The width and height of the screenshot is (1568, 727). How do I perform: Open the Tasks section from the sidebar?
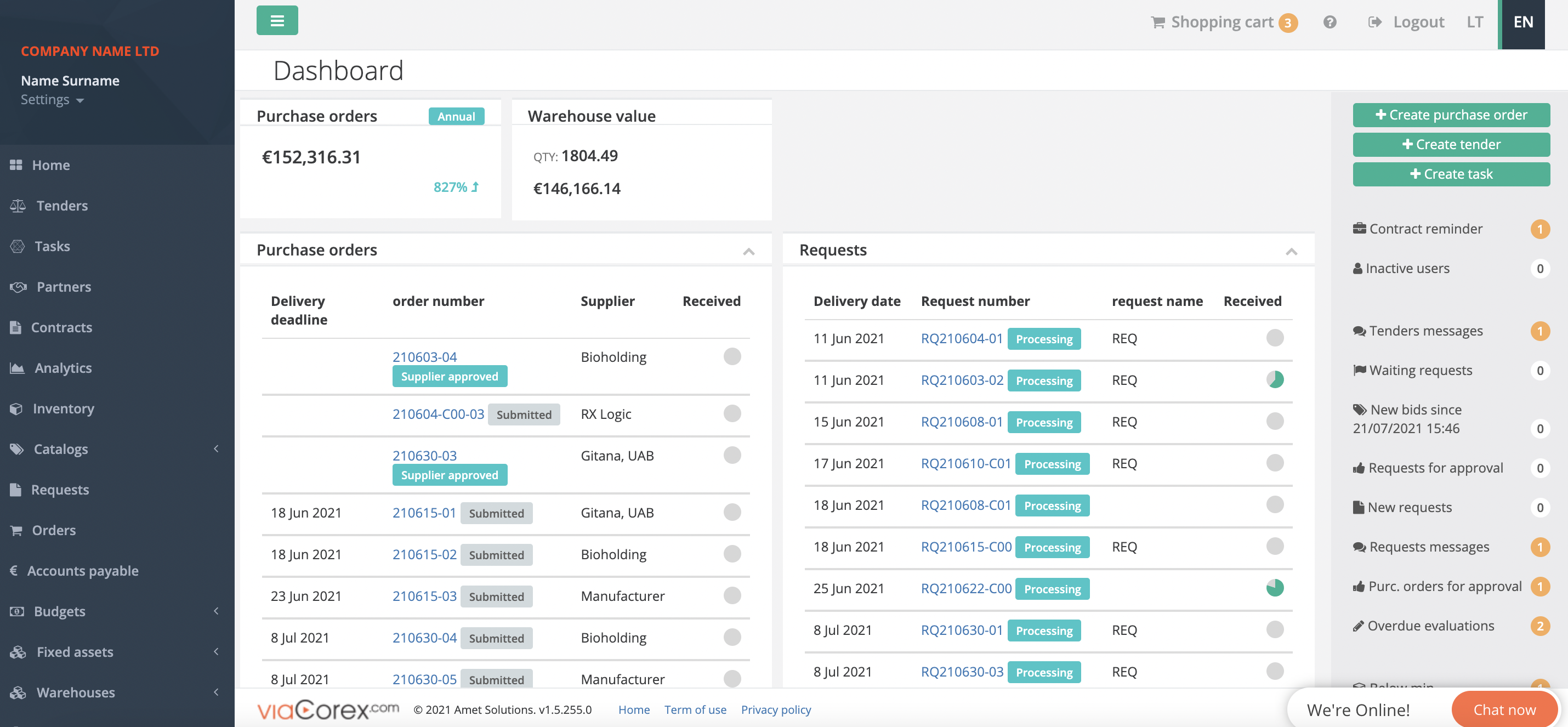[52, 246]
